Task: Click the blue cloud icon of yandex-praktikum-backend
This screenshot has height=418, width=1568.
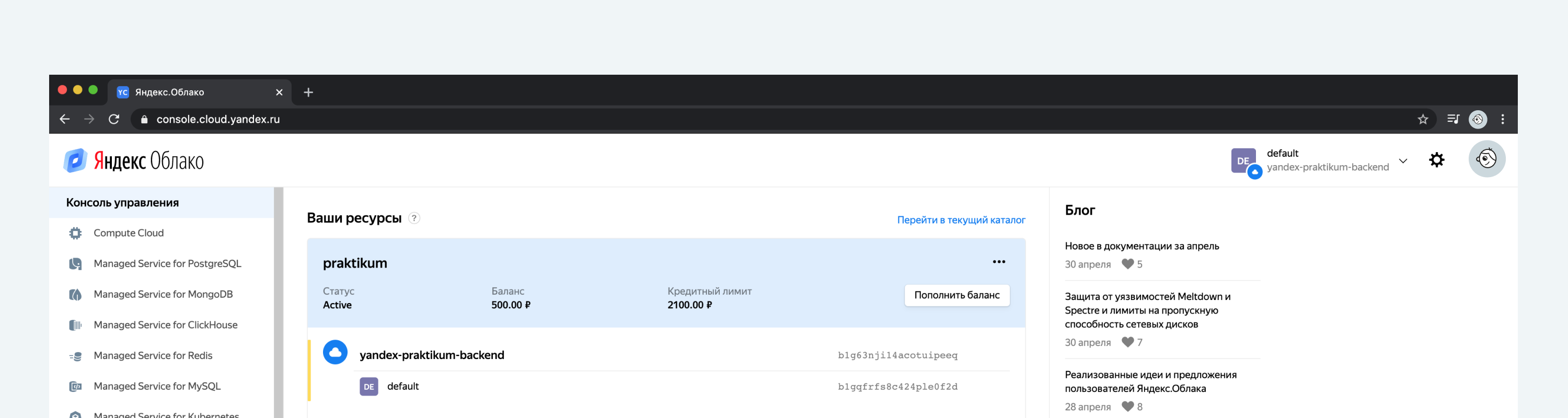Action: click(335, 352)
